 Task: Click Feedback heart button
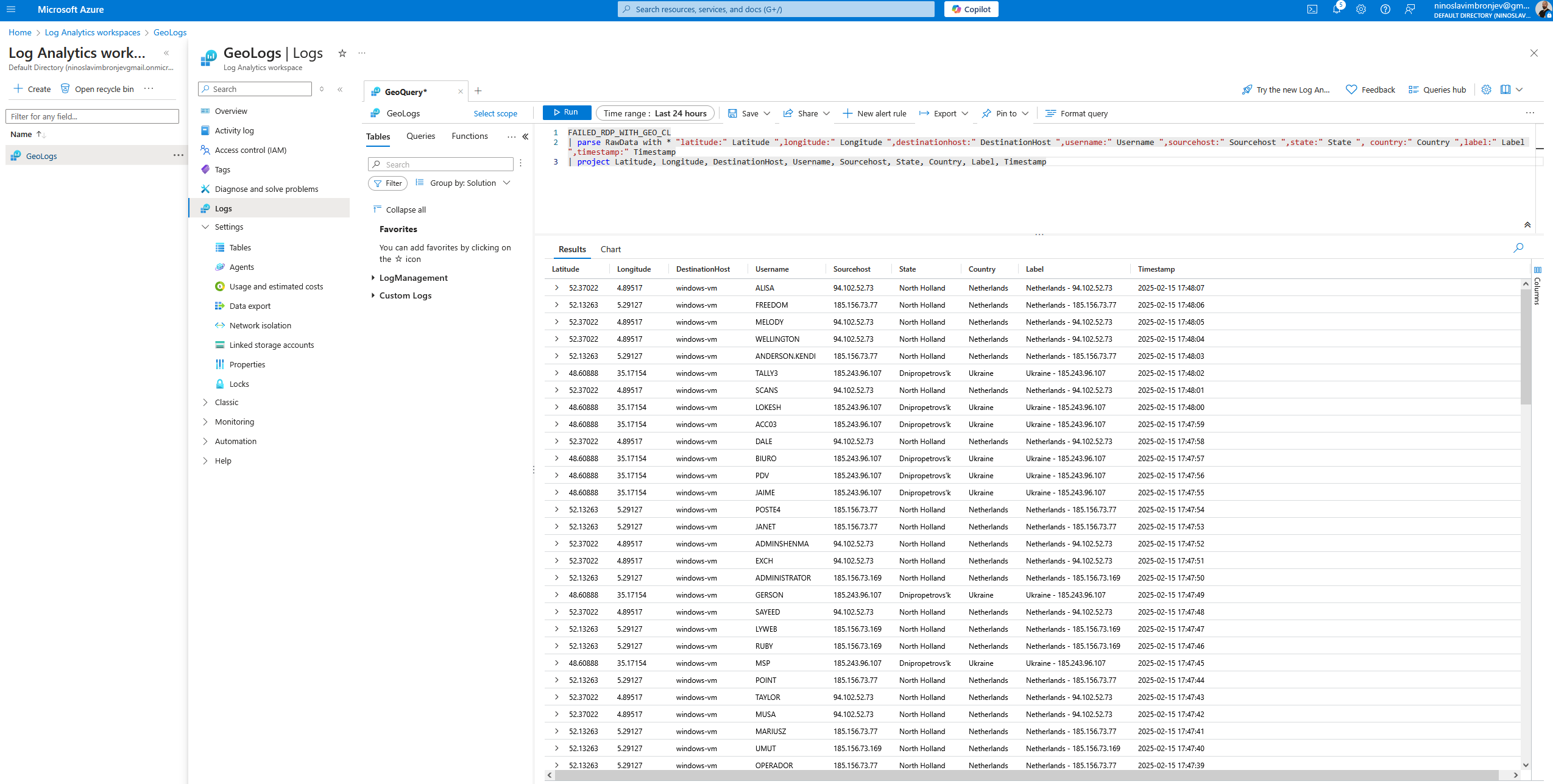coord(1370,90)
